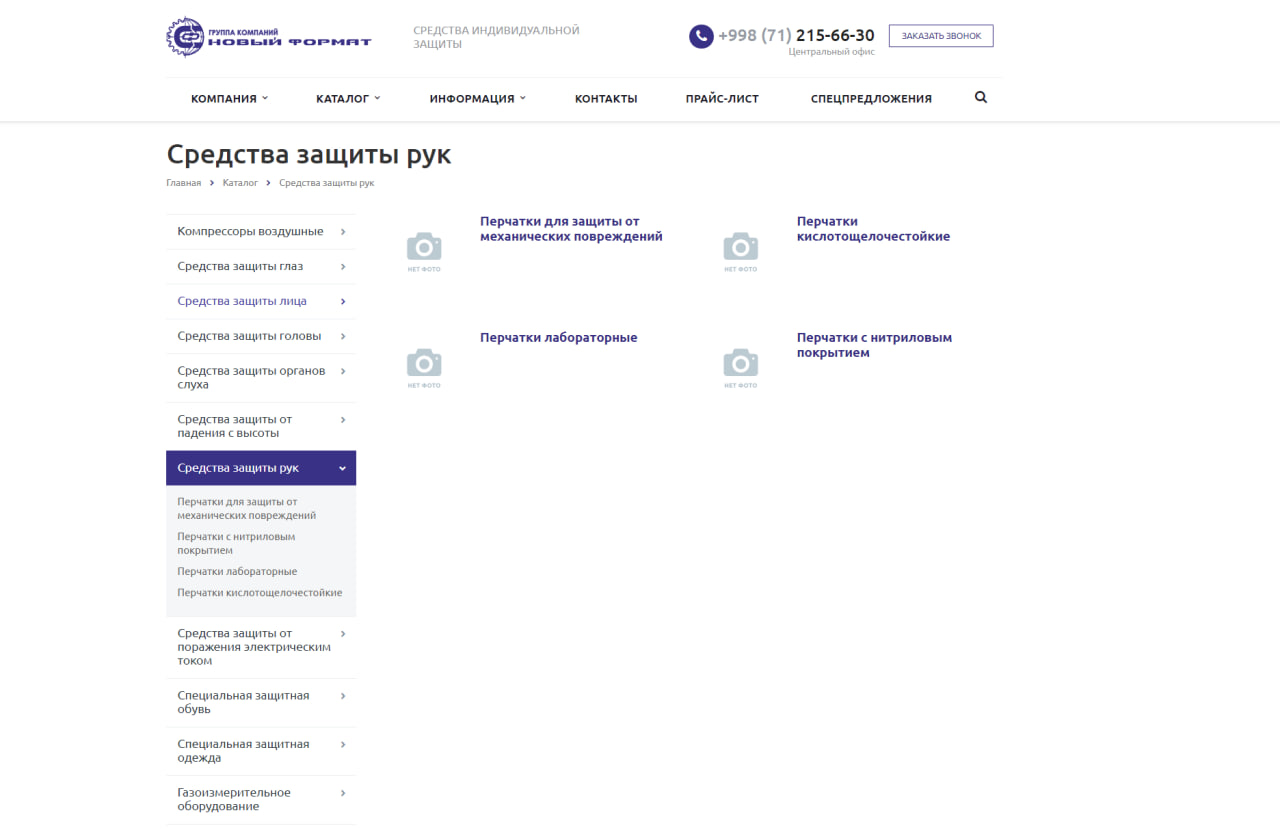Expand arrow beside Средства защиты от поражения электрическим током

click(343, 633)
